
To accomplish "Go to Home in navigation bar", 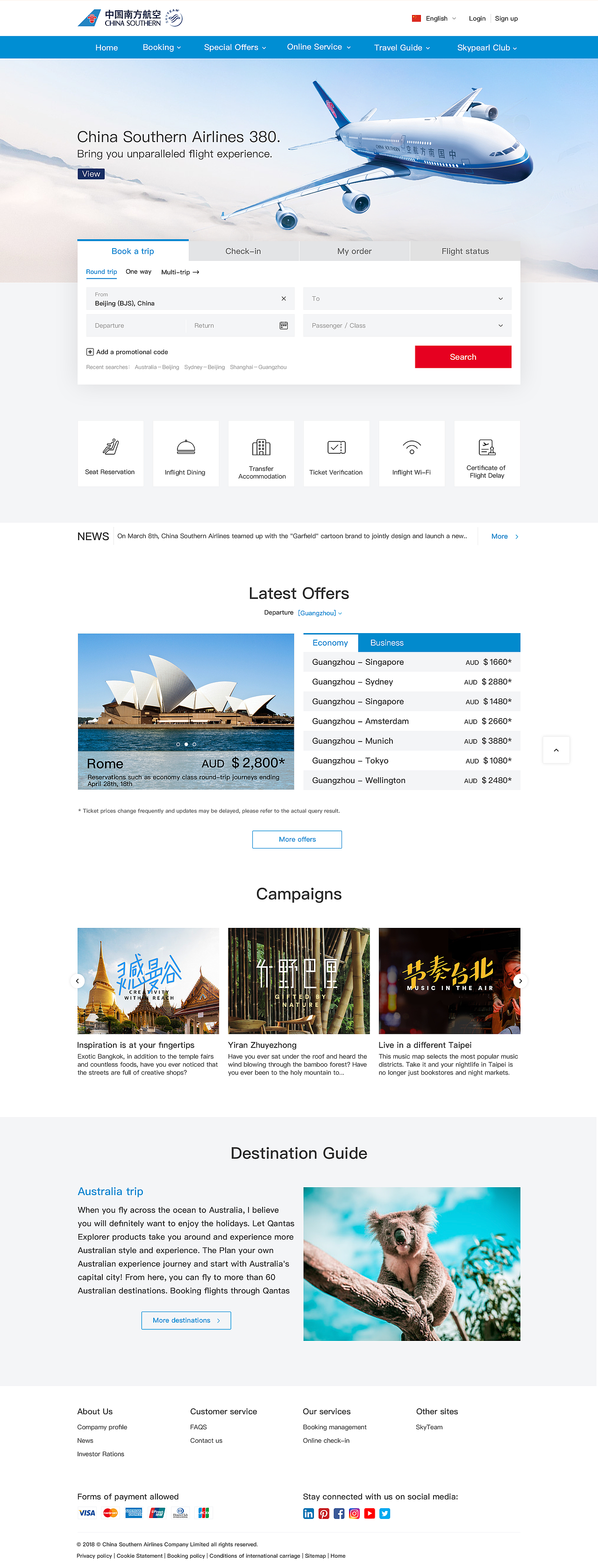I will [107, 48].
